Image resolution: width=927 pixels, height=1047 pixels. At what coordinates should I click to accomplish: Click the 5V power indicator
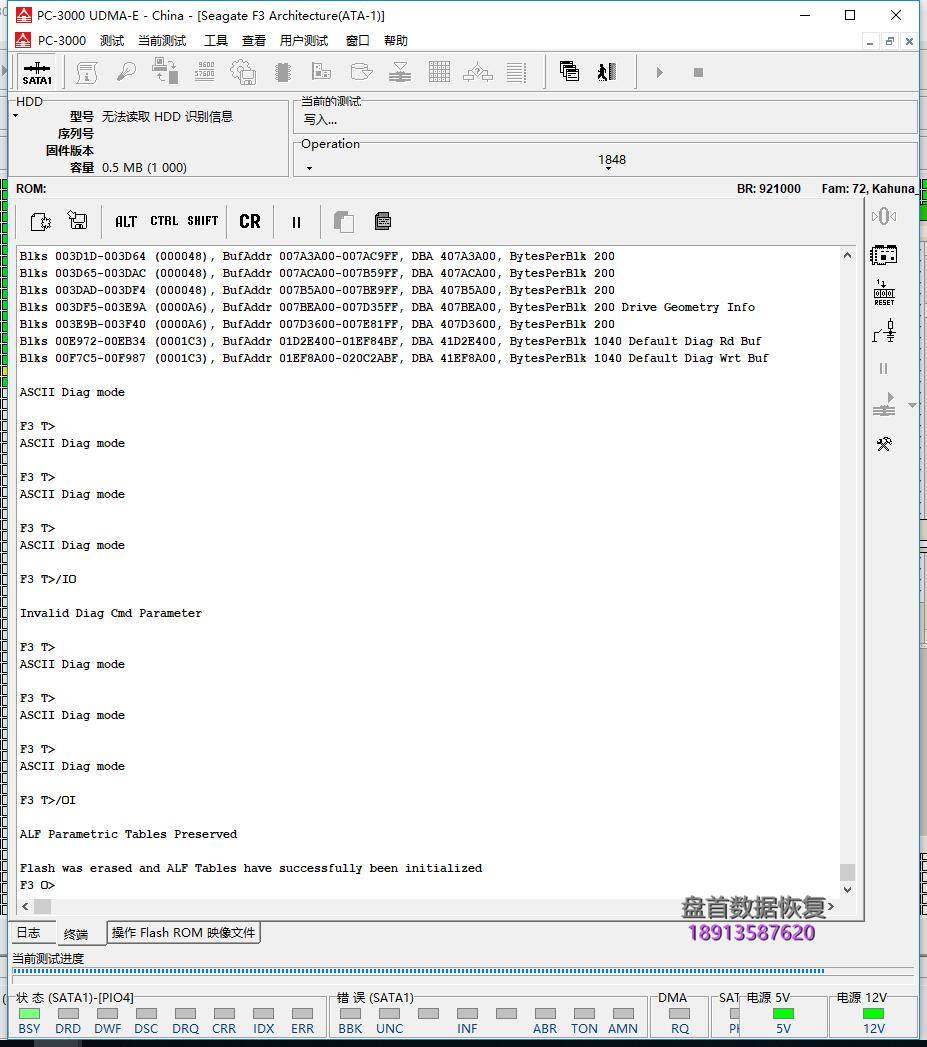[x=783, y=1014]
